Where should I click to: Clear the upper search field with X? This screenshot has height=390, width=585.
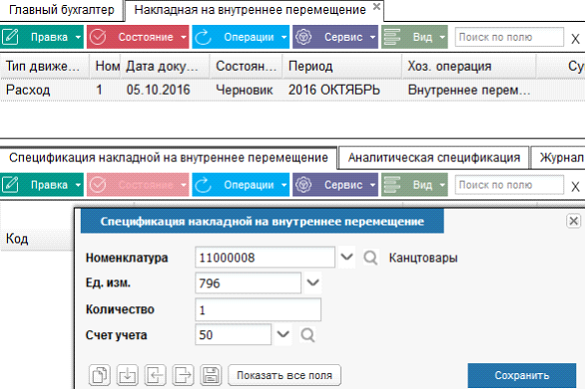(575, 38)
